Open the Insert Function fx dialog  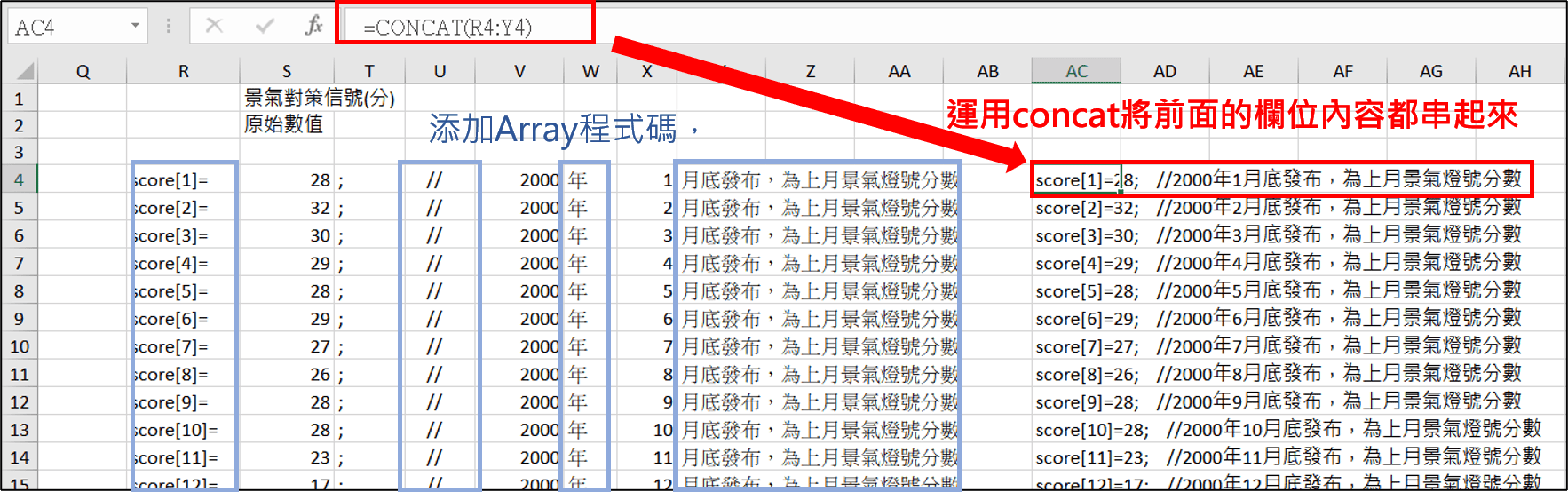pyautogui.click(x=313, y=26)
